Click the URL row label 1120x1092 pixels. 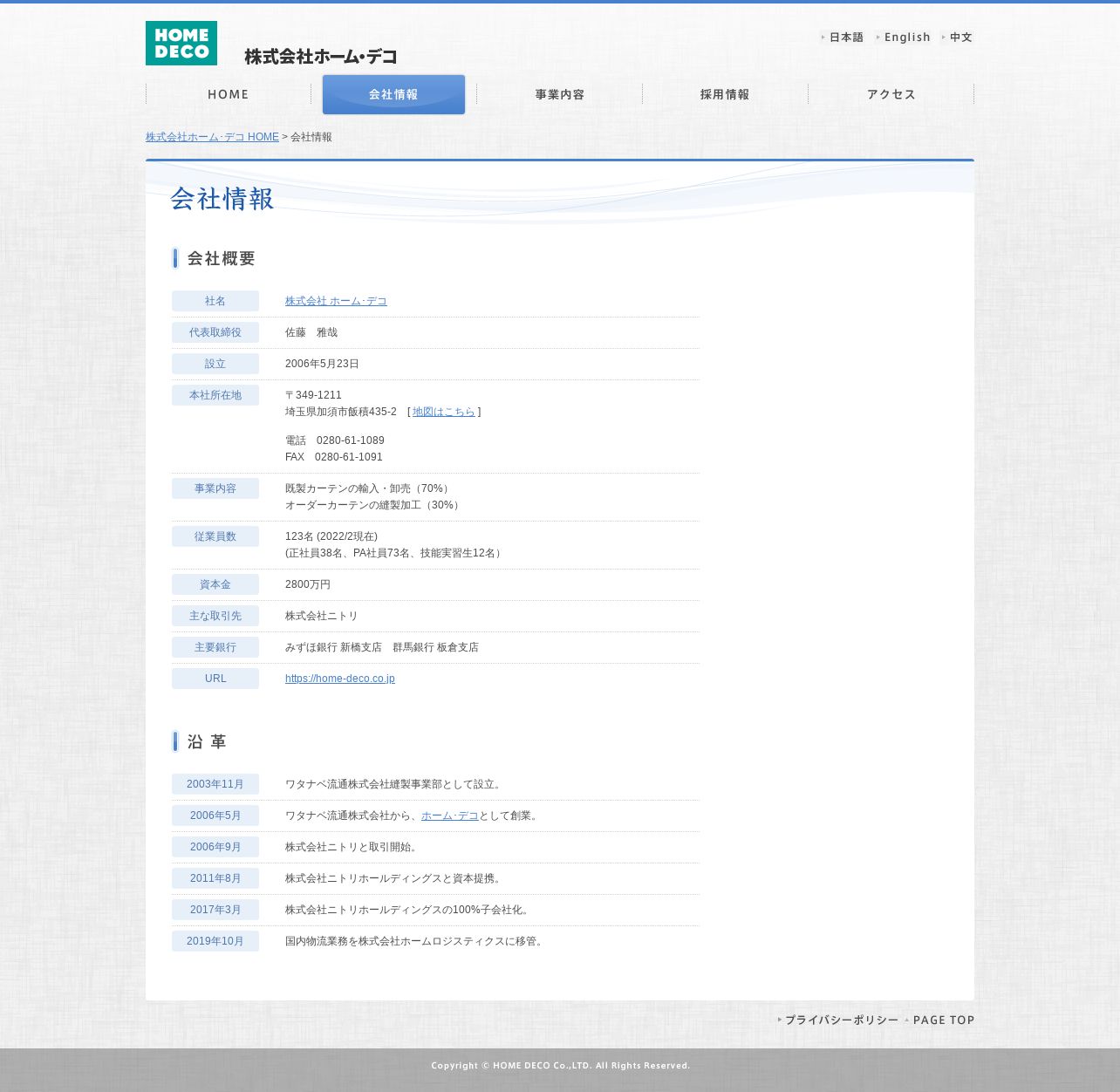(x=215, y=679)
